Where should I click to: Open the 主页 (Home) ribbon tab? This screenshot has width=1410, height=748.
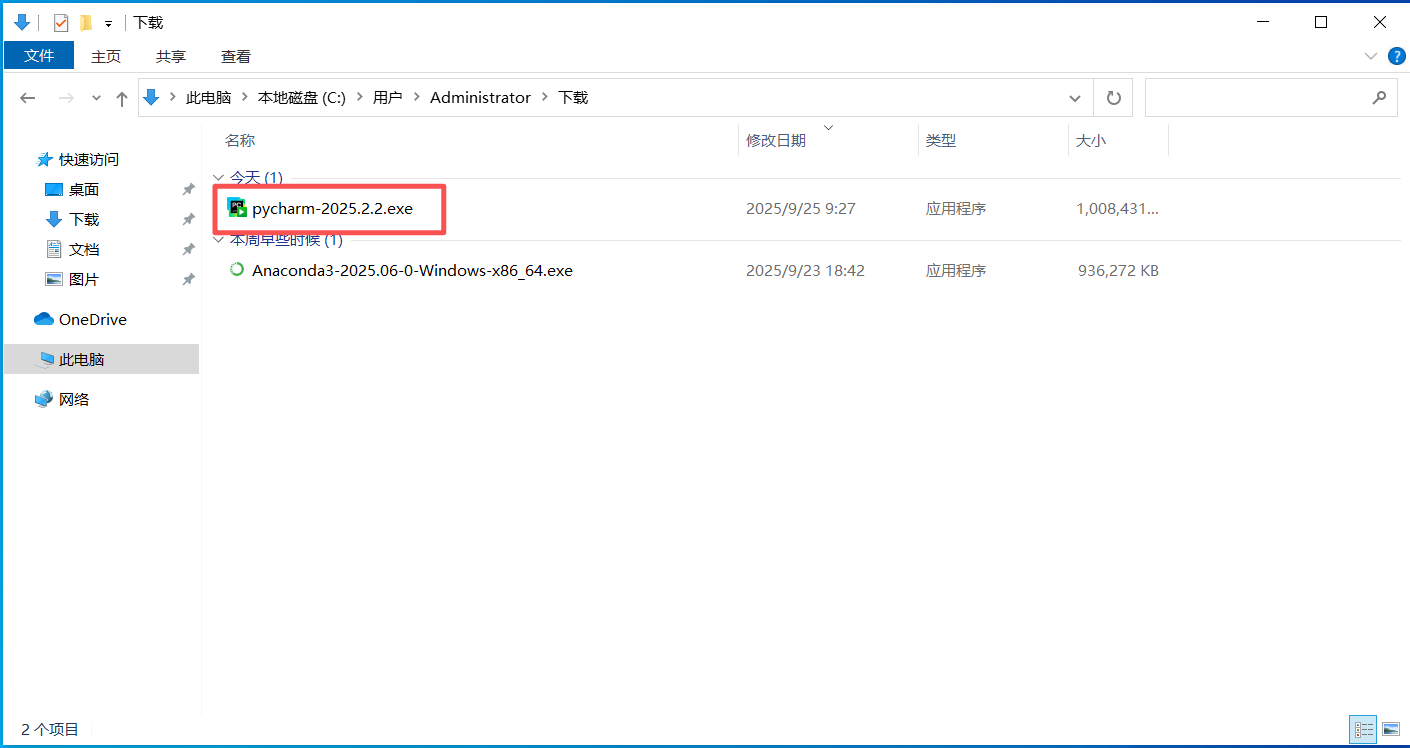point(106,57)
